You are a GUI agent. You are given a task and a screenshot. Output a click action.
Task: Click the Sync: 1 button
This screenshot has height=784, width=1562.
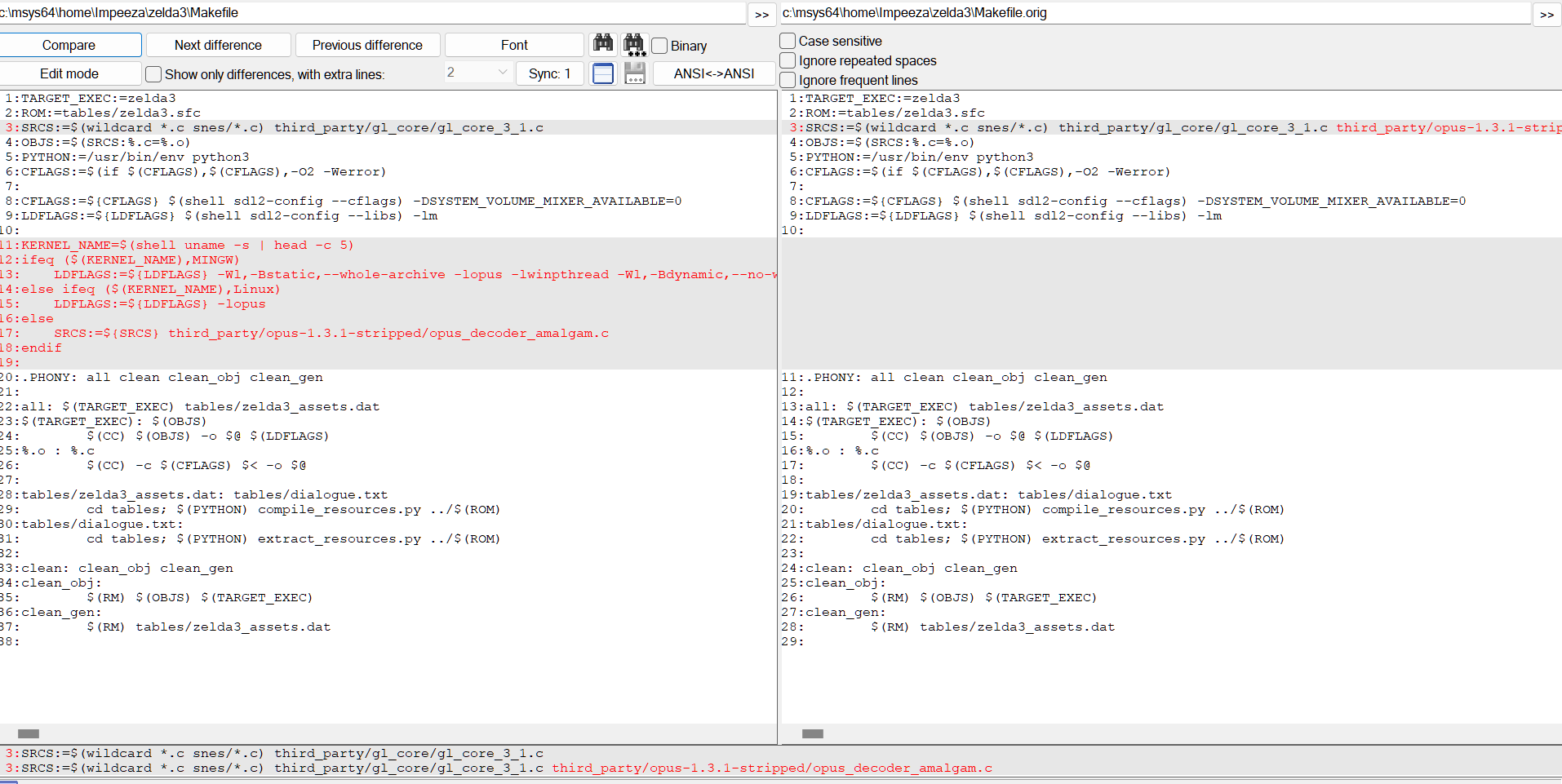pyautogui.click(x=549, y=73)
